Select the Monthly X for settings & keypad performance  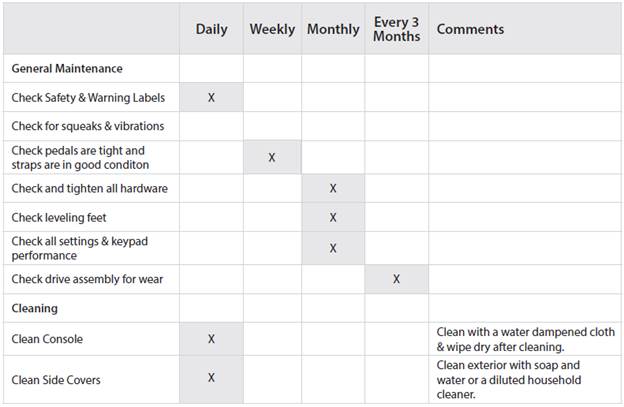pos(333,248)
